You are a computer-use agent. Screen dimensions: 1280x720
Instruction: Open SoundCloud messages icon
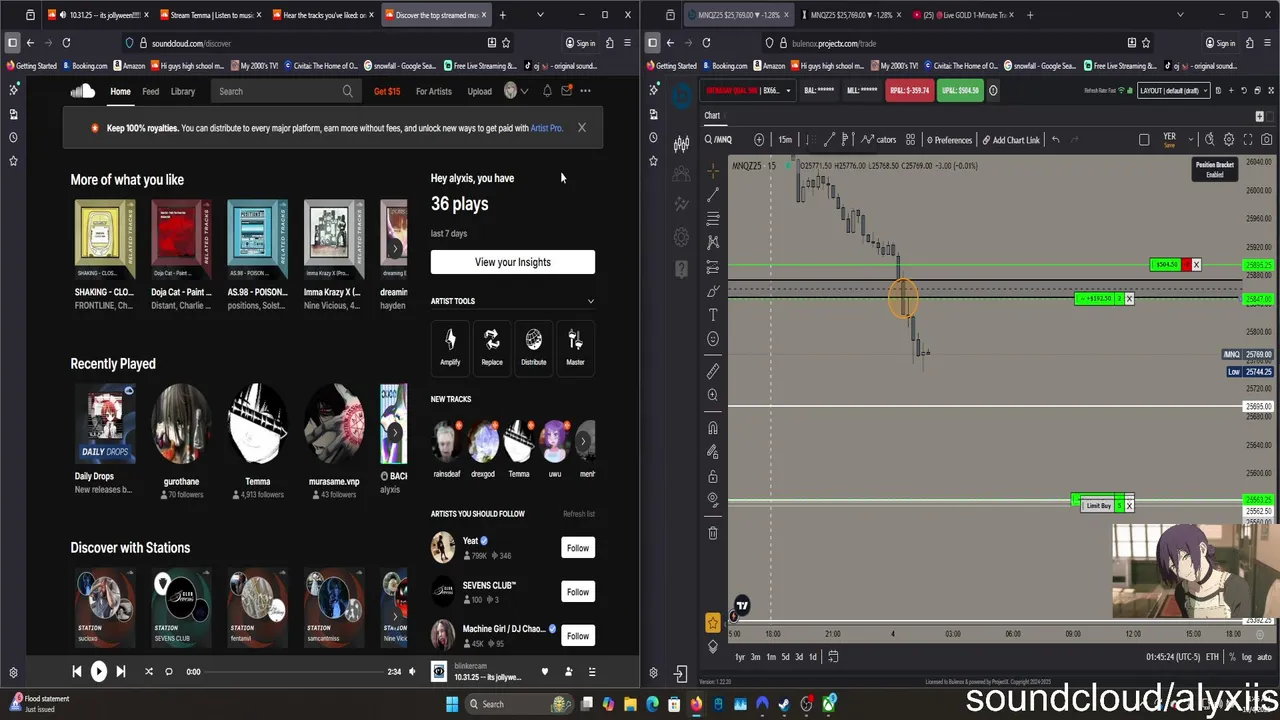point(566,91)
